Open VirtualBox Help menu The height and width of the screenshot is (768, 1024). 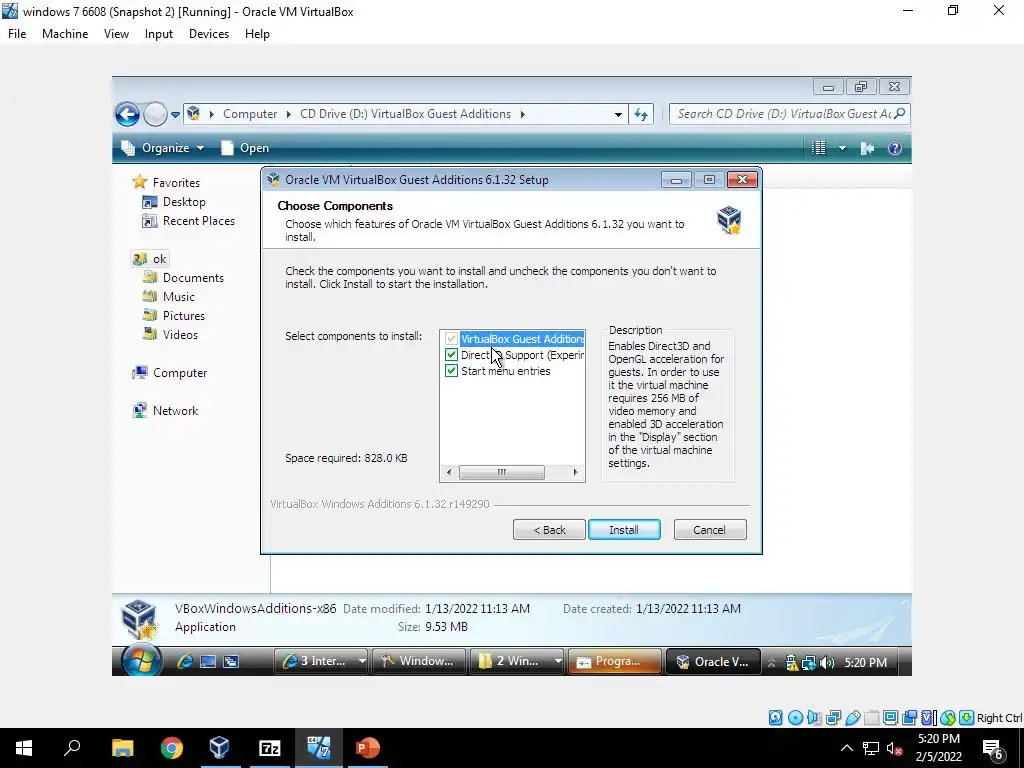(x=257, y=34)
